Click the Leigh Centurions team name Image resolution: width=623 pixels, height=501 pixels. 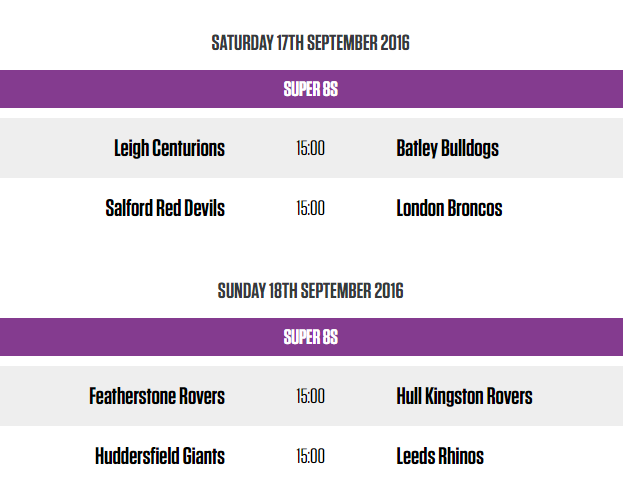click(169, 149)
